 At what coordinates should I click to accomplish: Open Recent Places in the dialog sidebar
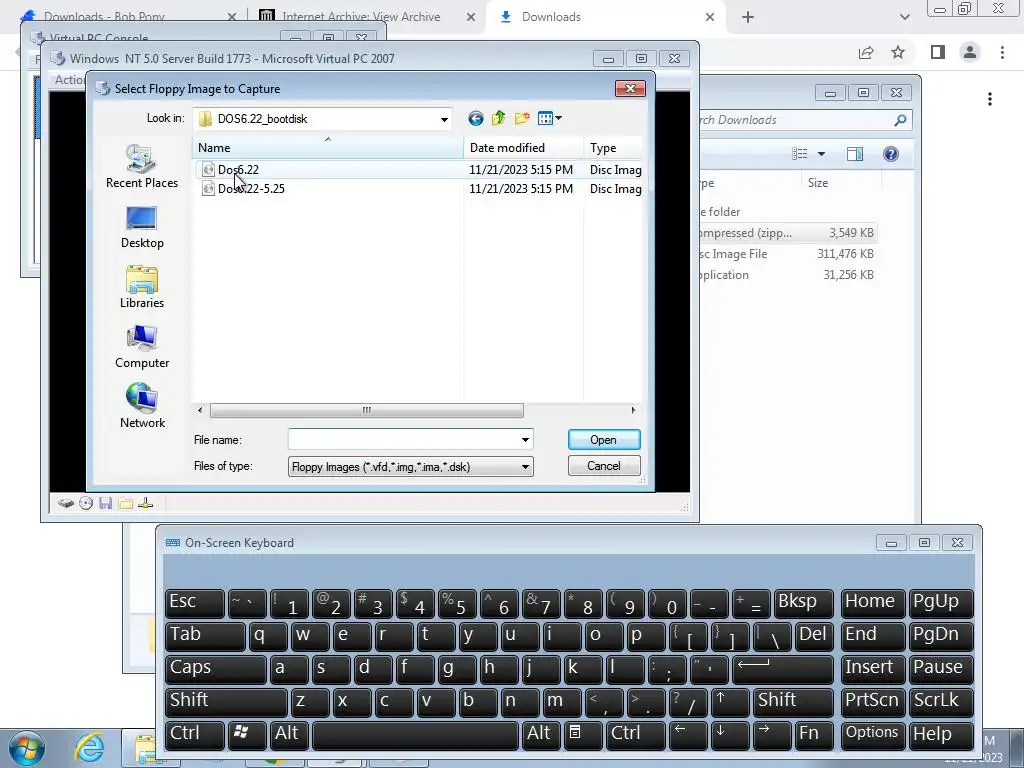click(142, 167)
